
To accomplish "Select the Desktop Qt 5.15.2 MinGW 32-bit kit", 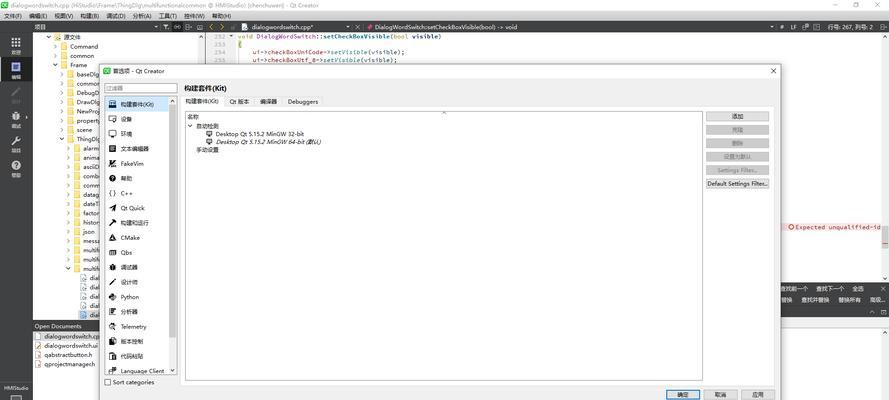I will pos(260,134).
